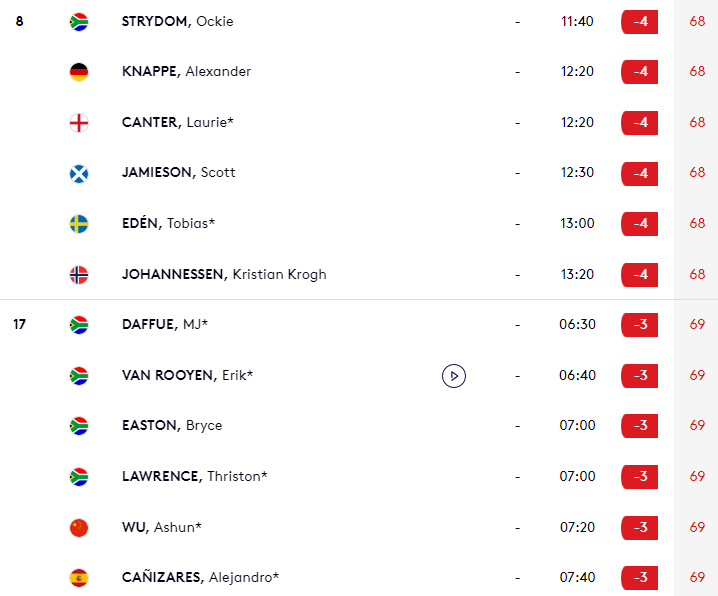Click Thriston Lawrence's name

click(x=194, y=477)
